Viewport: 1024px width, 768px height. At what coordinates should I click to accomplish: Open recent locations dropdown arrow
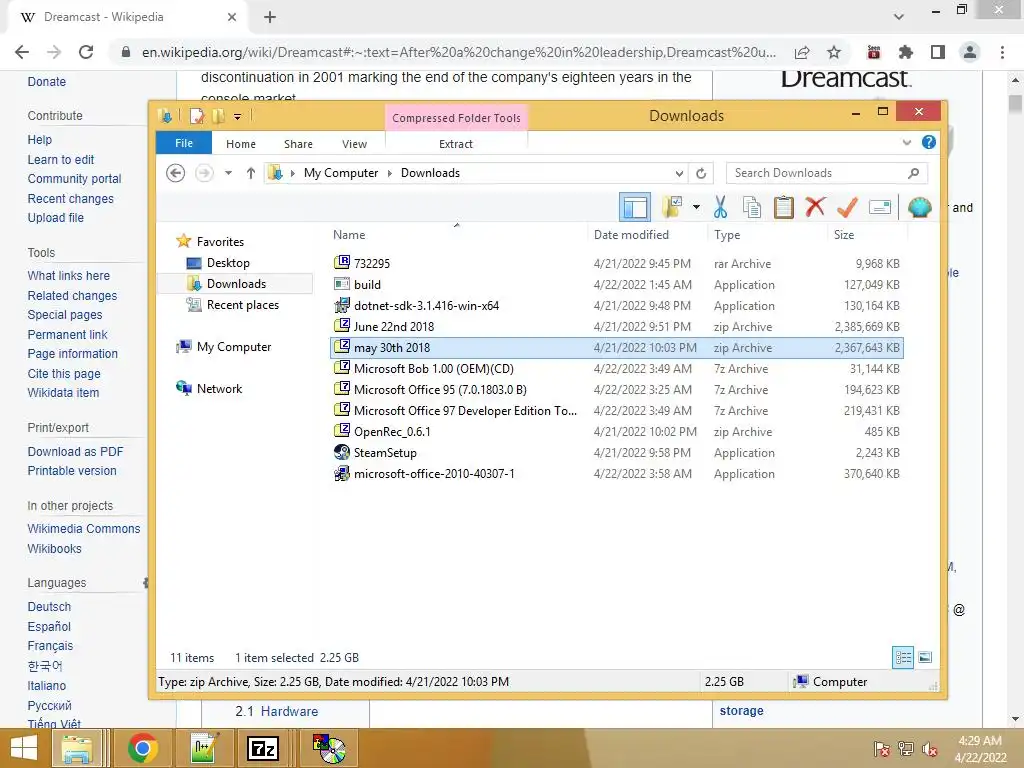(228, 173)
